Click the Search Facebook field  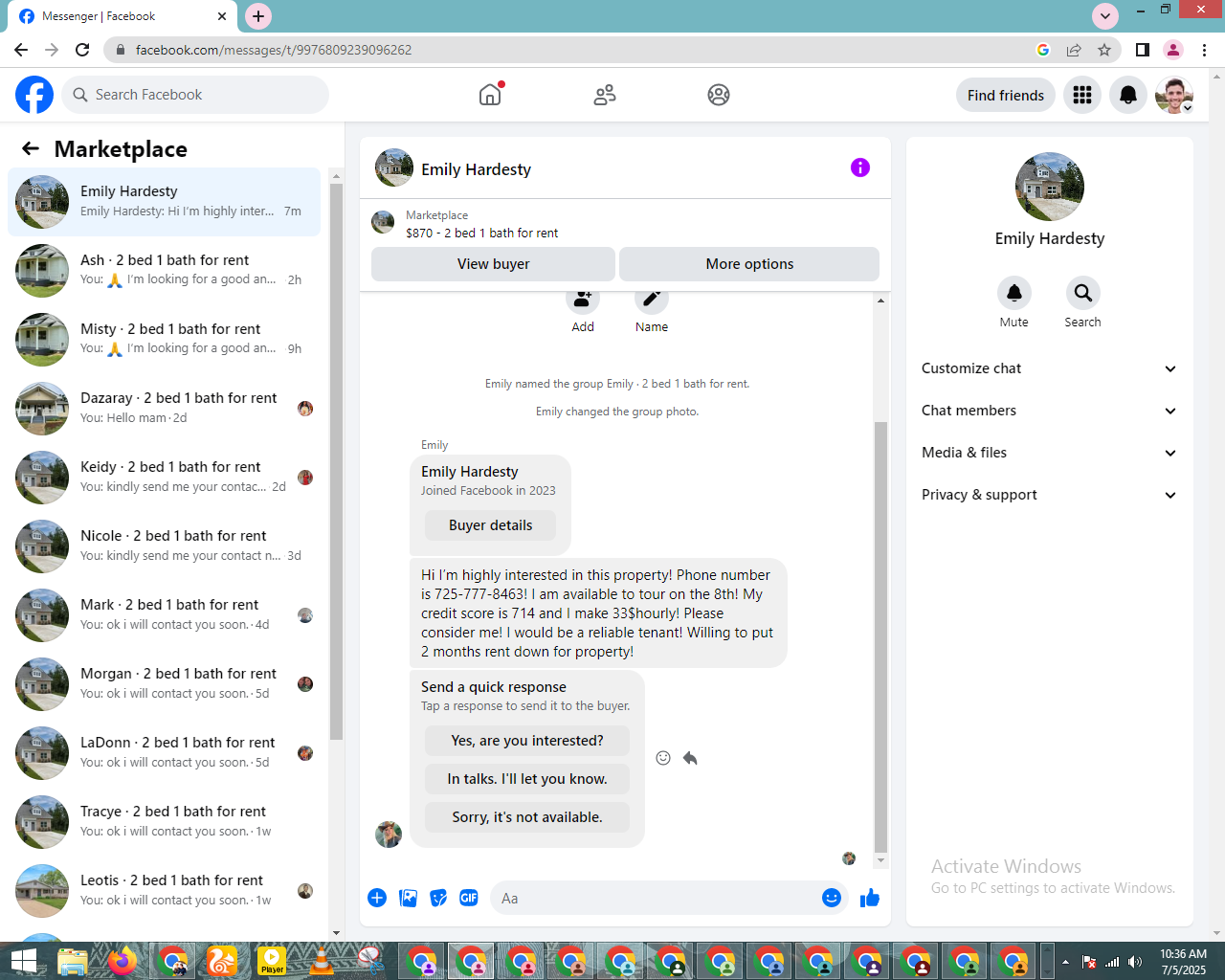pyautogui.click(x=196, y=95)
